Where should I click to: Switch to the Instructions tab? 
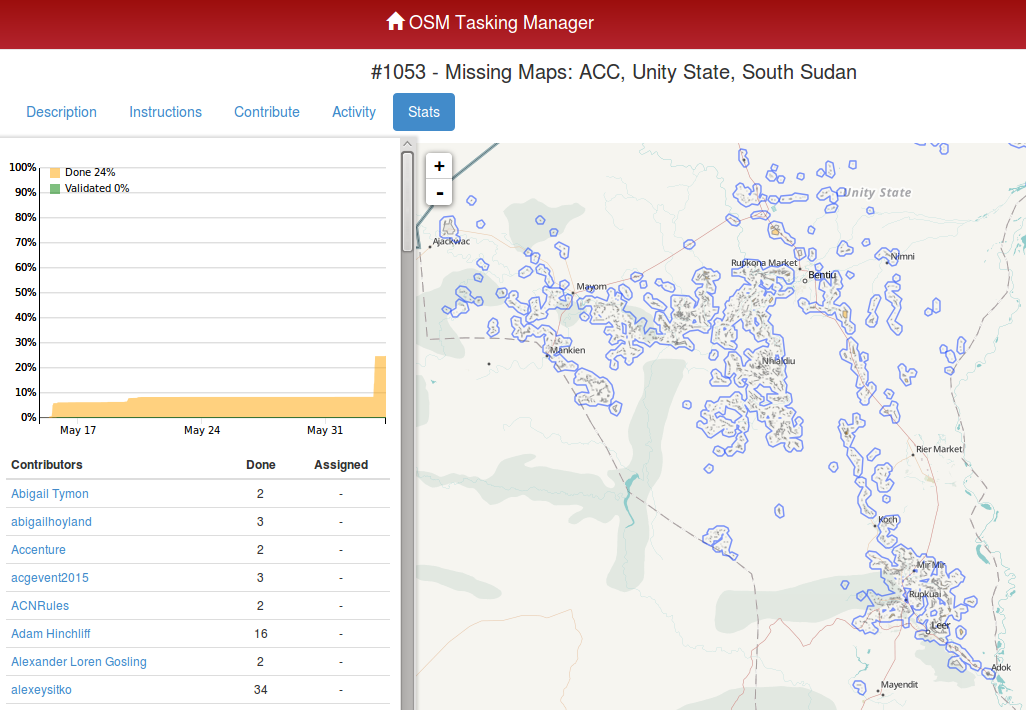(x=166, y=112)
